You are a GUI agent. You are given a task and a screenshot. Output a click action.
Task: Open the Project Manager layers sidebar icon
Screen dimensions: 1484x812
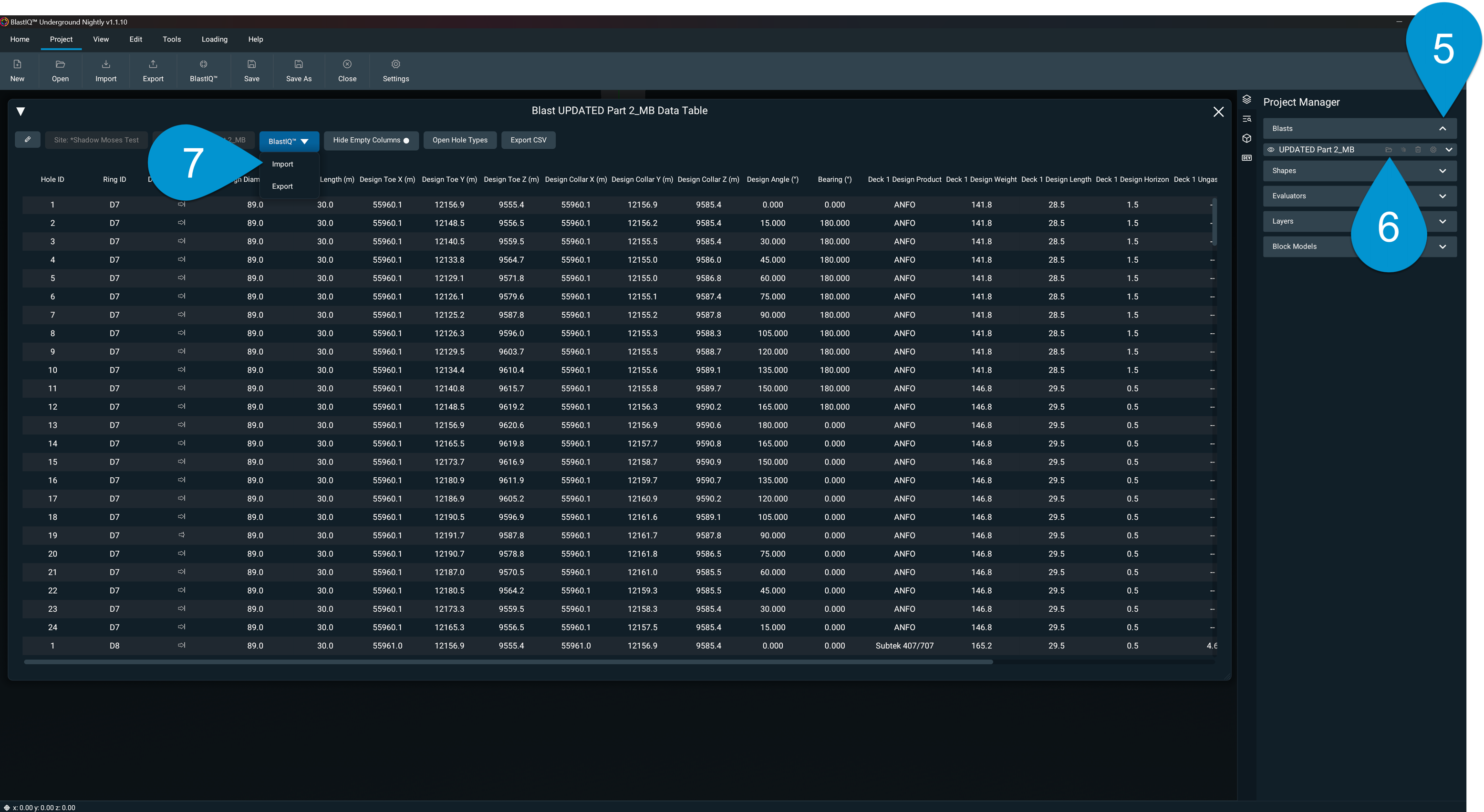click(1246, 100)
